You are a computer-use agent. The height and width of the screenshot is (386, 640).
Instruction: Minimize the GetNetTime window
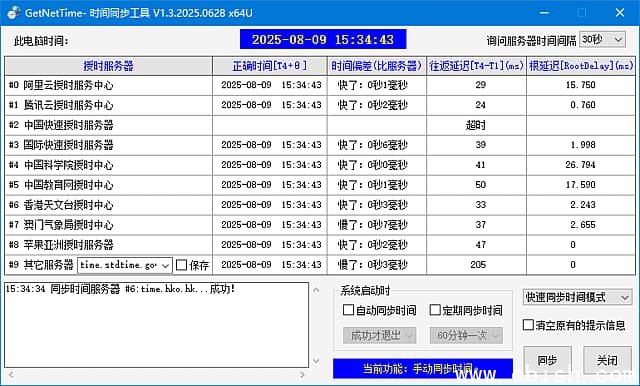click(x=544, y=13)
